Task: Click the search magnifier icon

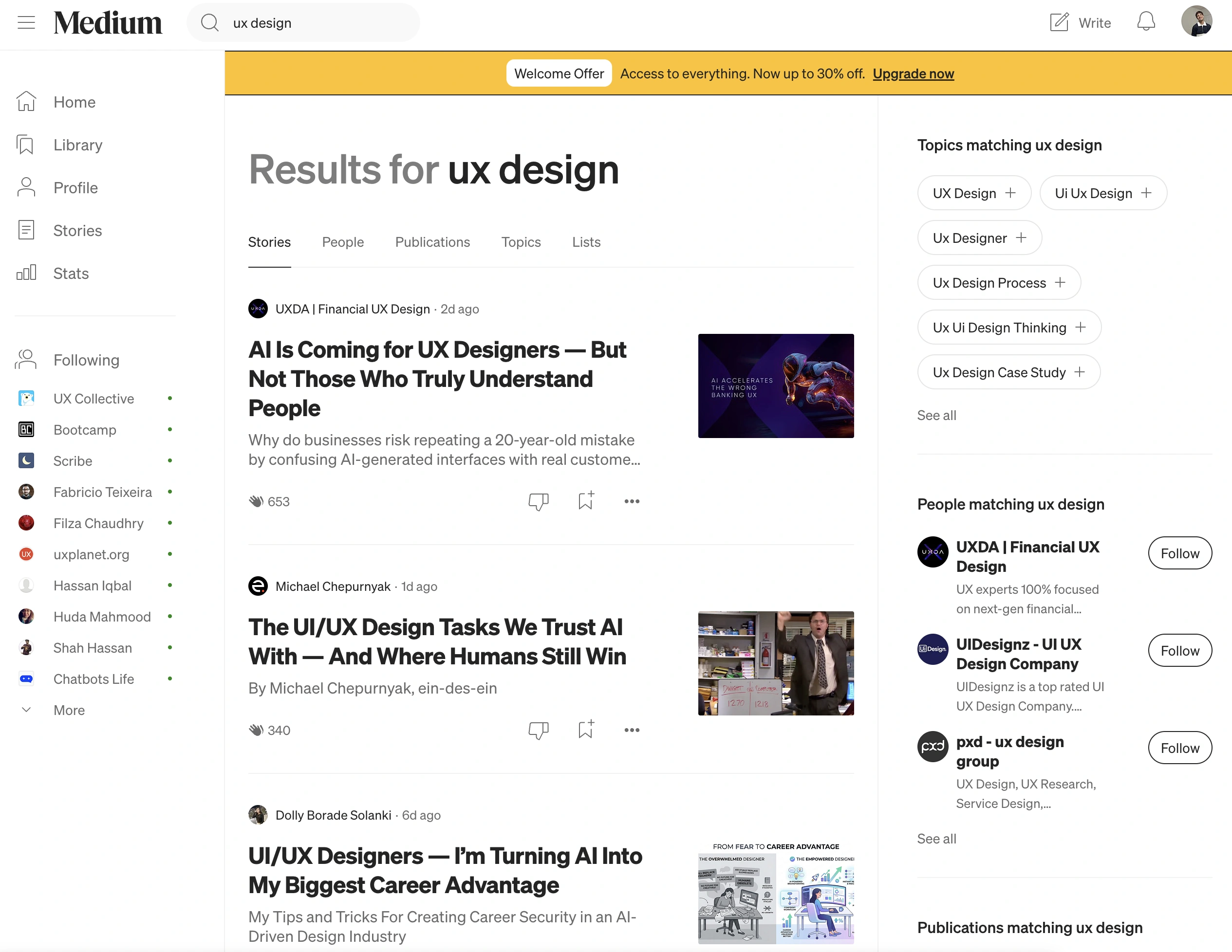Action: (210, 22)
